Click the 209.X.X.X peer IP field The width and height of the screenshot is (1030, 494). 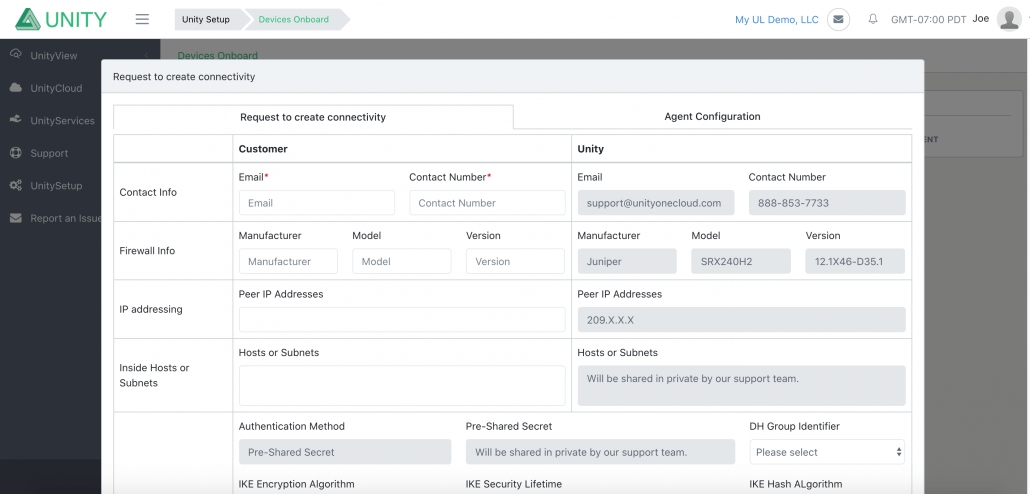(x=742, y=320)
